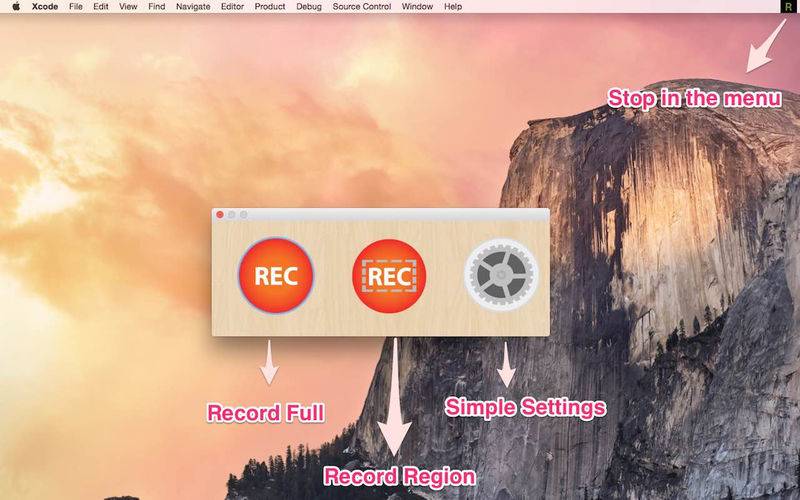Open the Help menu
Screen dimensions: 800x500
tap(453, 7)
